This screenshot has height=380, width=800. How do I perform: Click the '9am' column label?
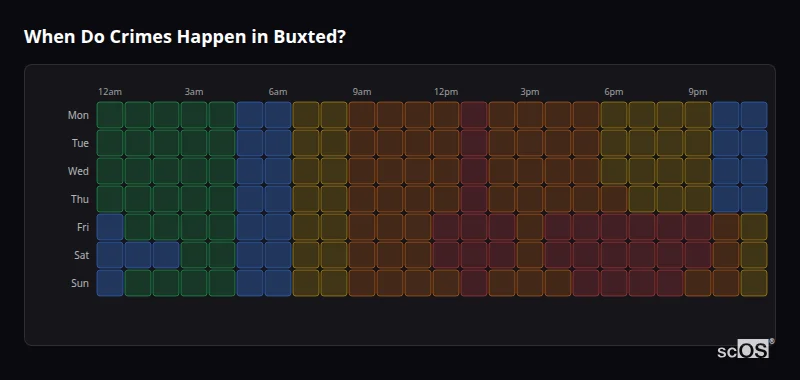click(x=362, y=92)
